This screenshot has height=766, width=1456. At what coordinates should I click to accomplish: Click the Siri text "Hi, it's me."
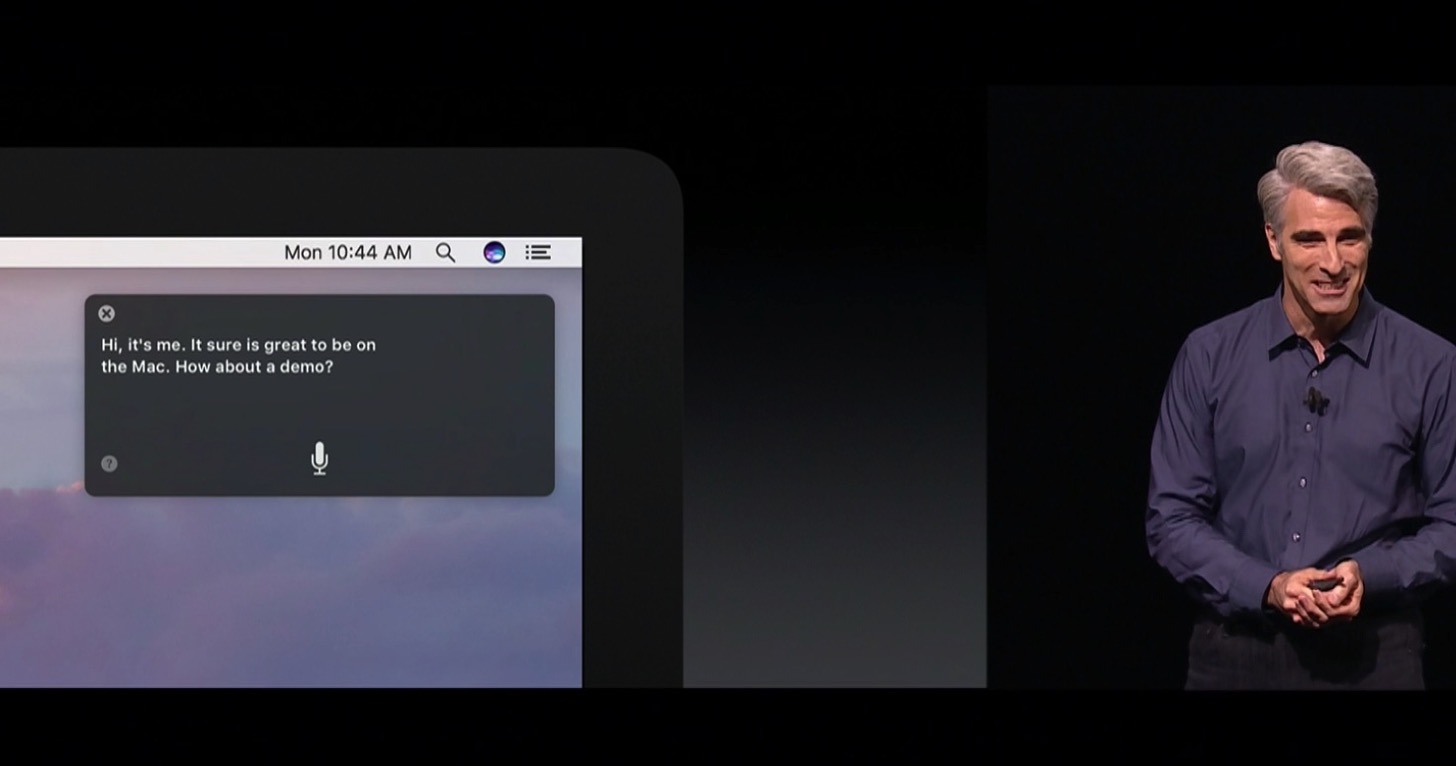[x=144, y=345]
